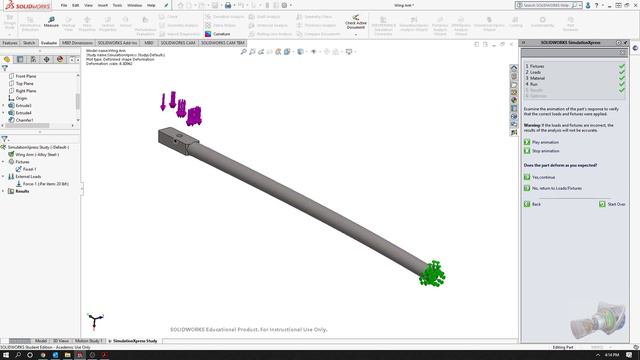Open the Tools menu

coord(118,5)
